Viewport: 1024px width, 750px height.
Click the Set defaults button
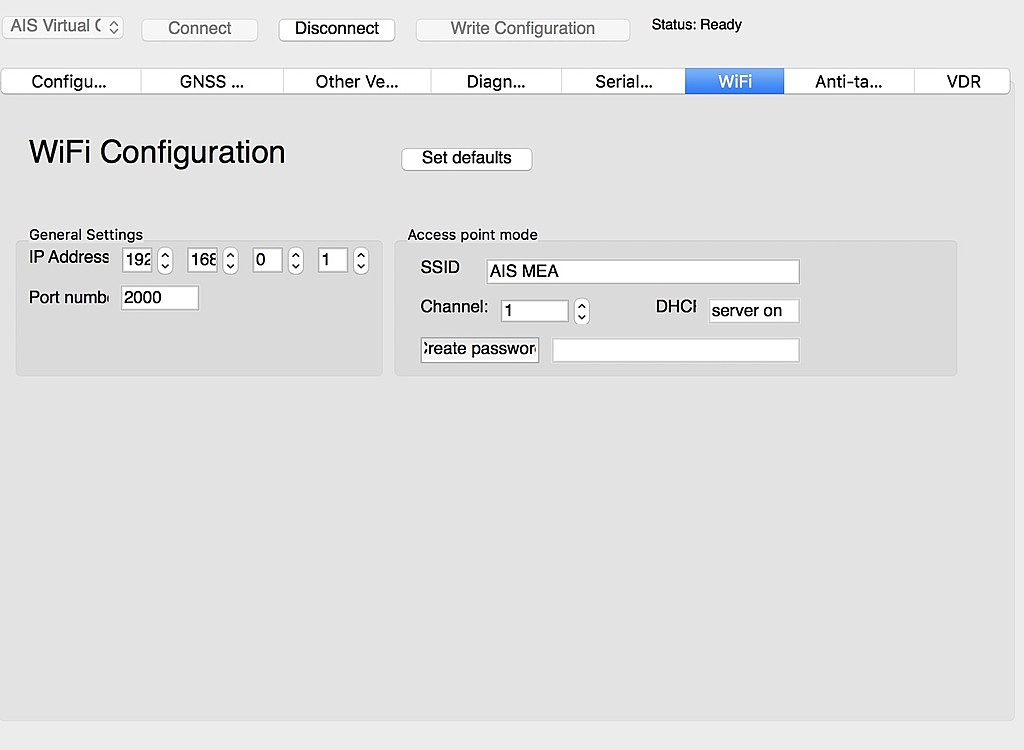[x=466, y=158]
